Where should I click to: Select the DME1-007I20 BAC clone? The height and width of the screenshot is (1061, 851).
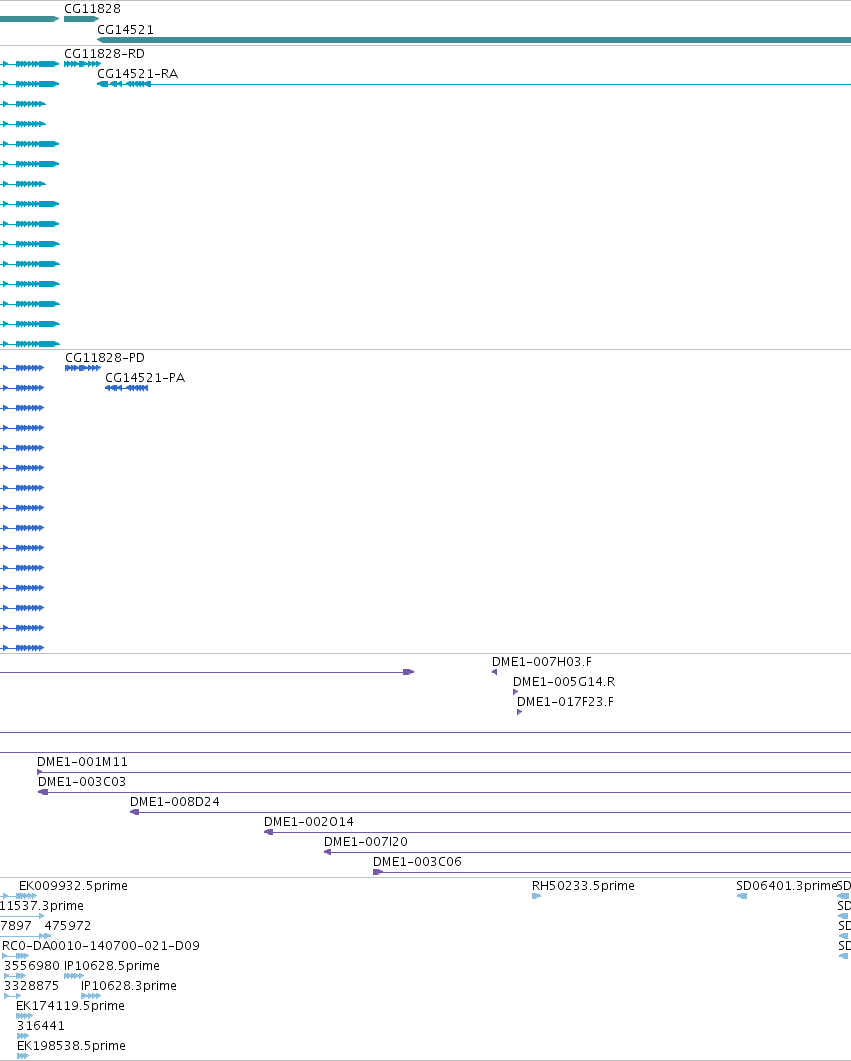(x=587, y=852)
